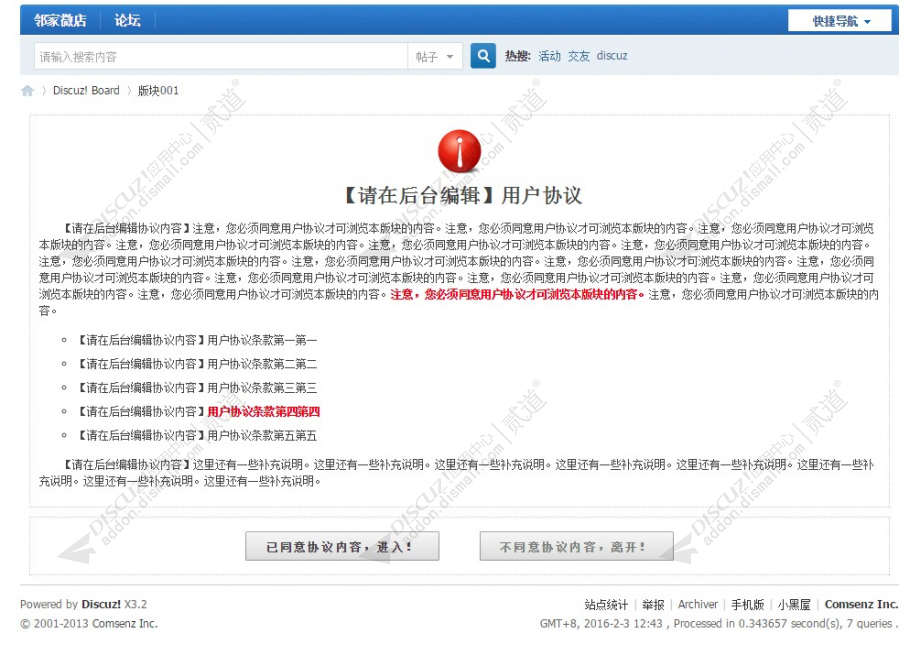Go to forum home via house icon
Viewport: 910px width, 655px height.
[x=27, y=91]
